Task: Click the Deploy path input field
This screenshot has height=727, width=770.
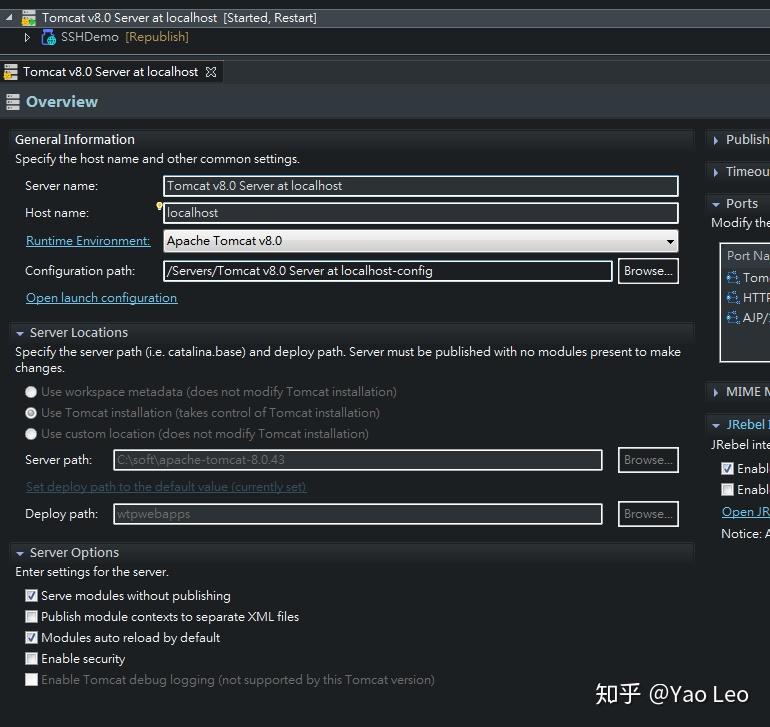Action: coord(358,514)
